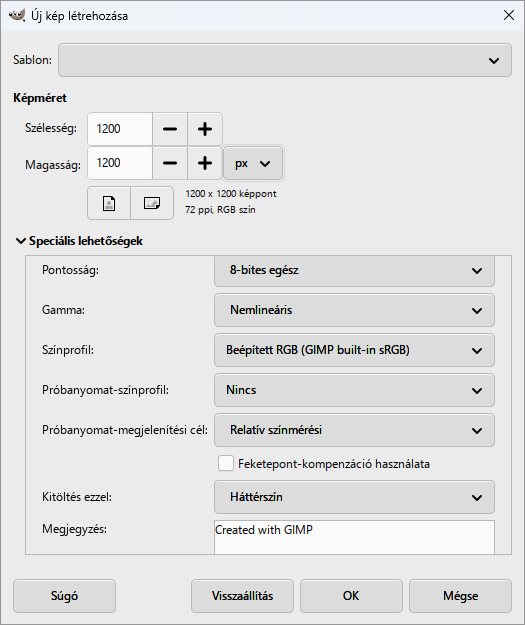
Task: Open Relatív színmérési rendering intent dropdown
Action: (x=354, y=430)
